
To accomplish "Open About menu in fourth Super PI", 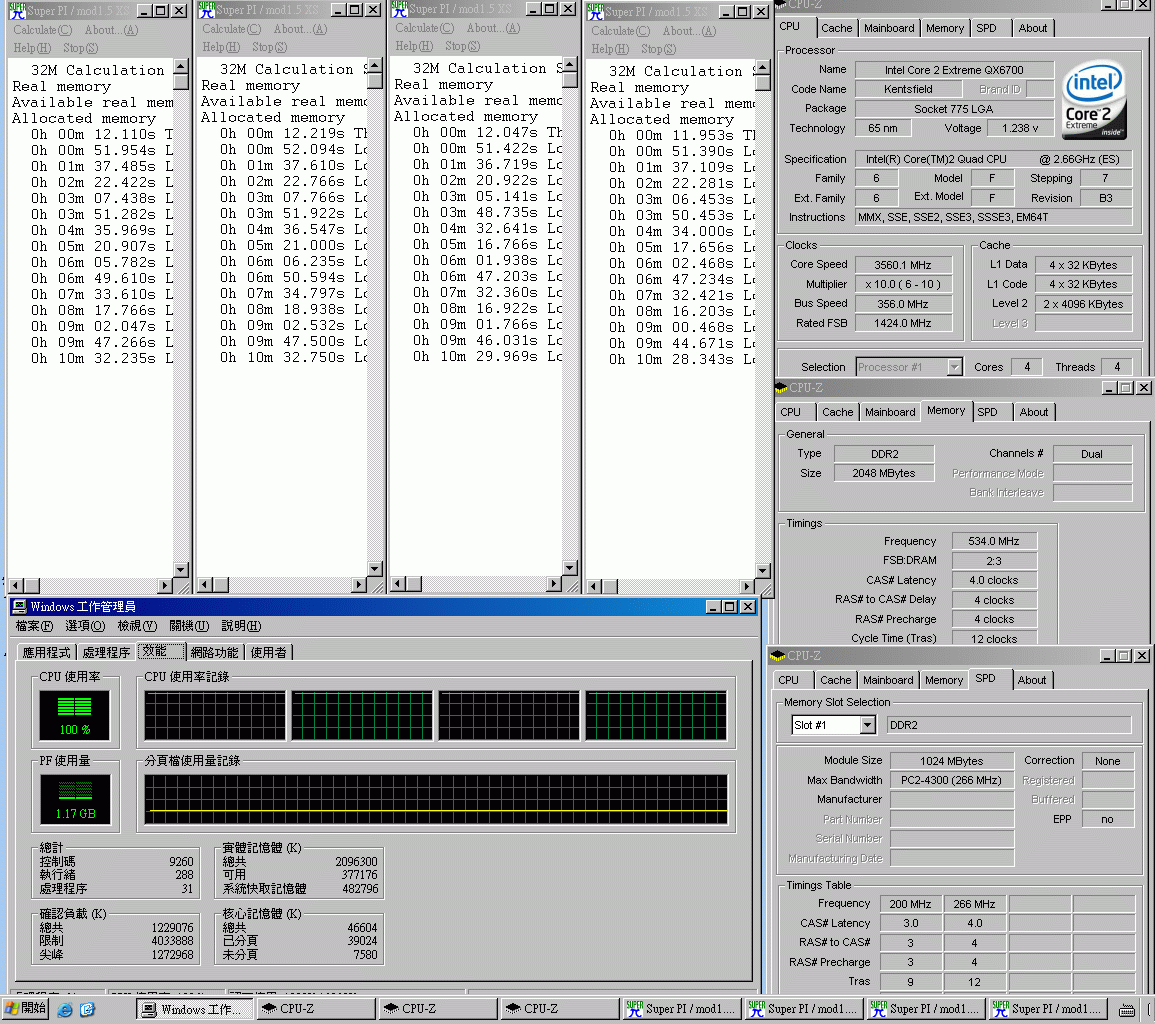I will click(689, 31).
